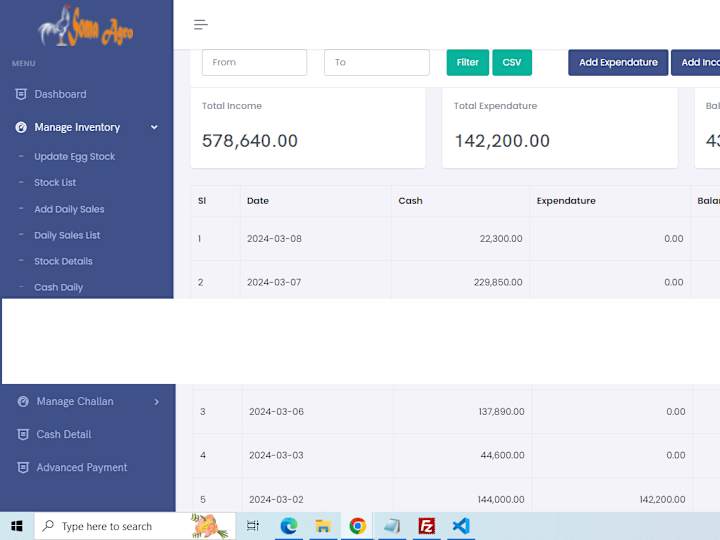
Task: Open Google Chrome from the taskbar
Action: [357, 526]
